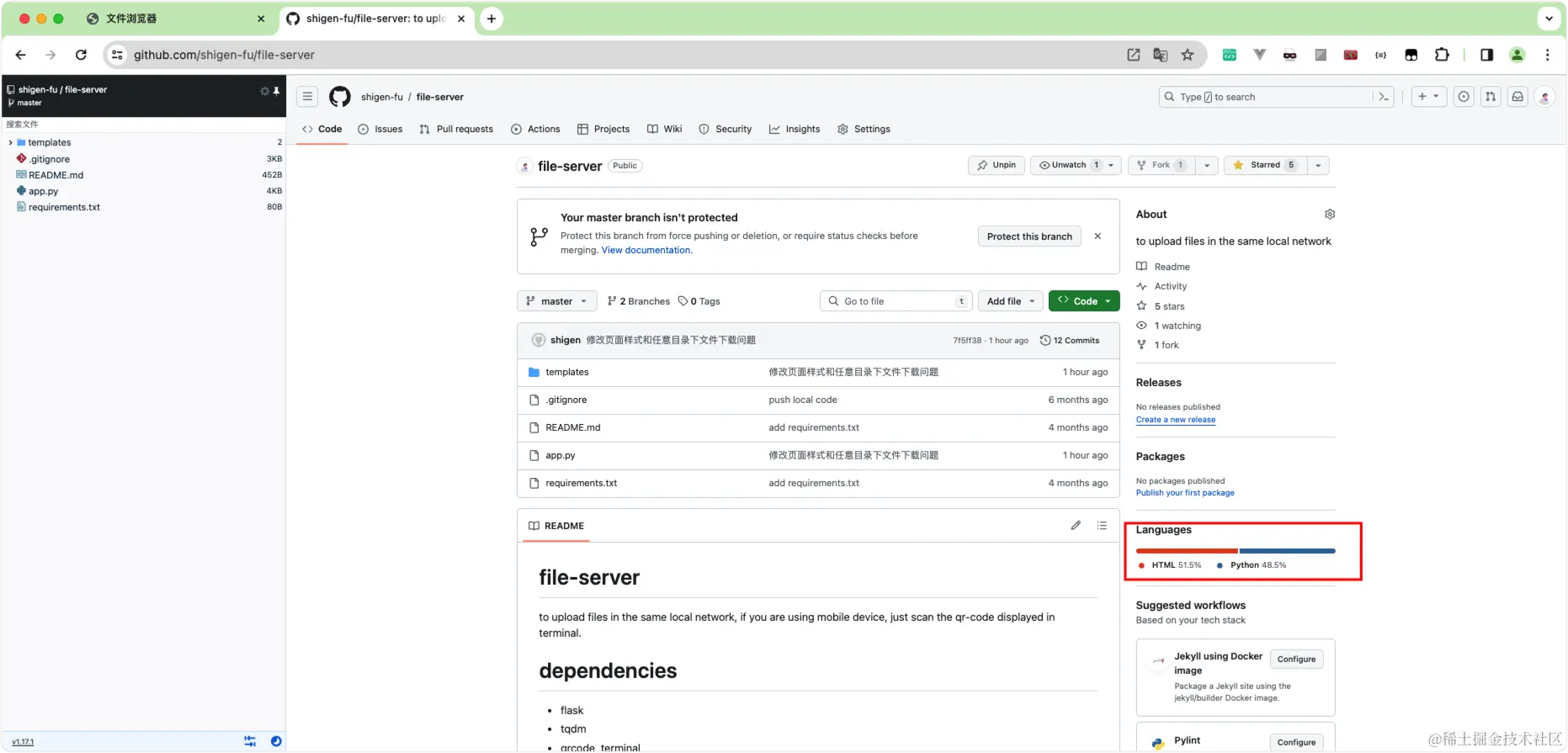Open Publish your first package link
Viewport: 1568px width, 753px height.
click(1185, 493)
